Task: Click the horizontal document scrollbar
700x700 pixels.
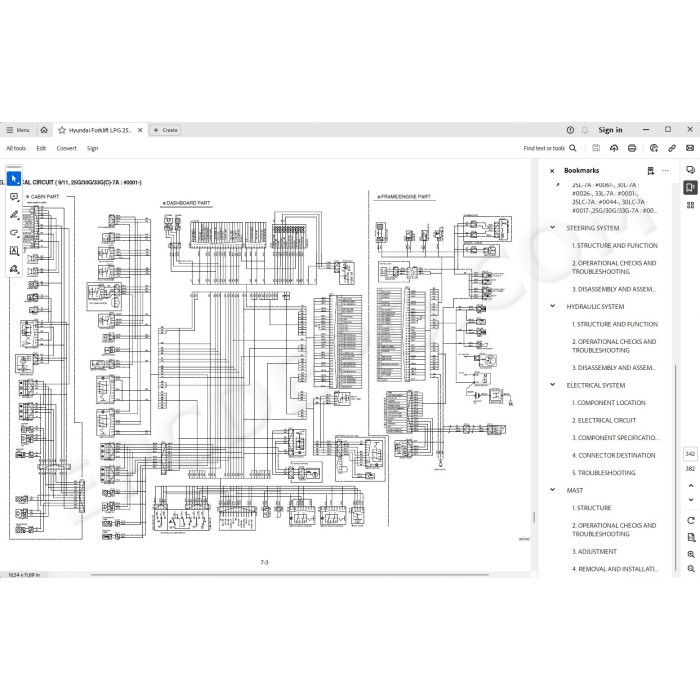Action: coord(290,575)
